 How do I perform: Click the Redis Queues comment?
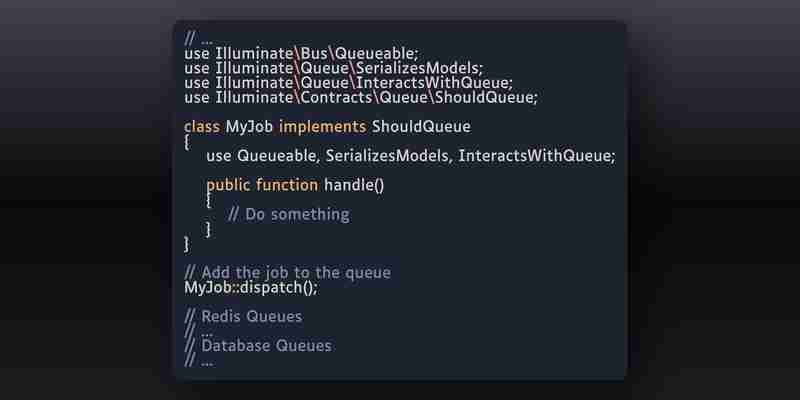(243, 316)
